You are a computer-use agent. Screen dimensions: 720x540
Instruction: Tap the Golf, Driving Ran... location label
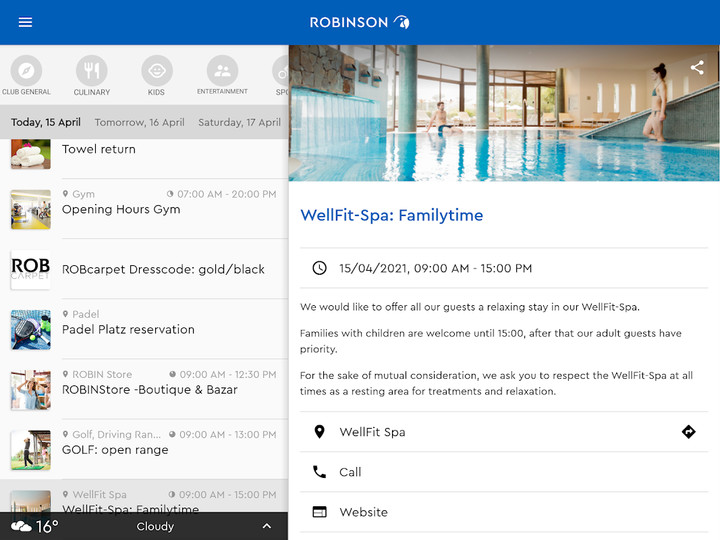click(x=117, y=434)
